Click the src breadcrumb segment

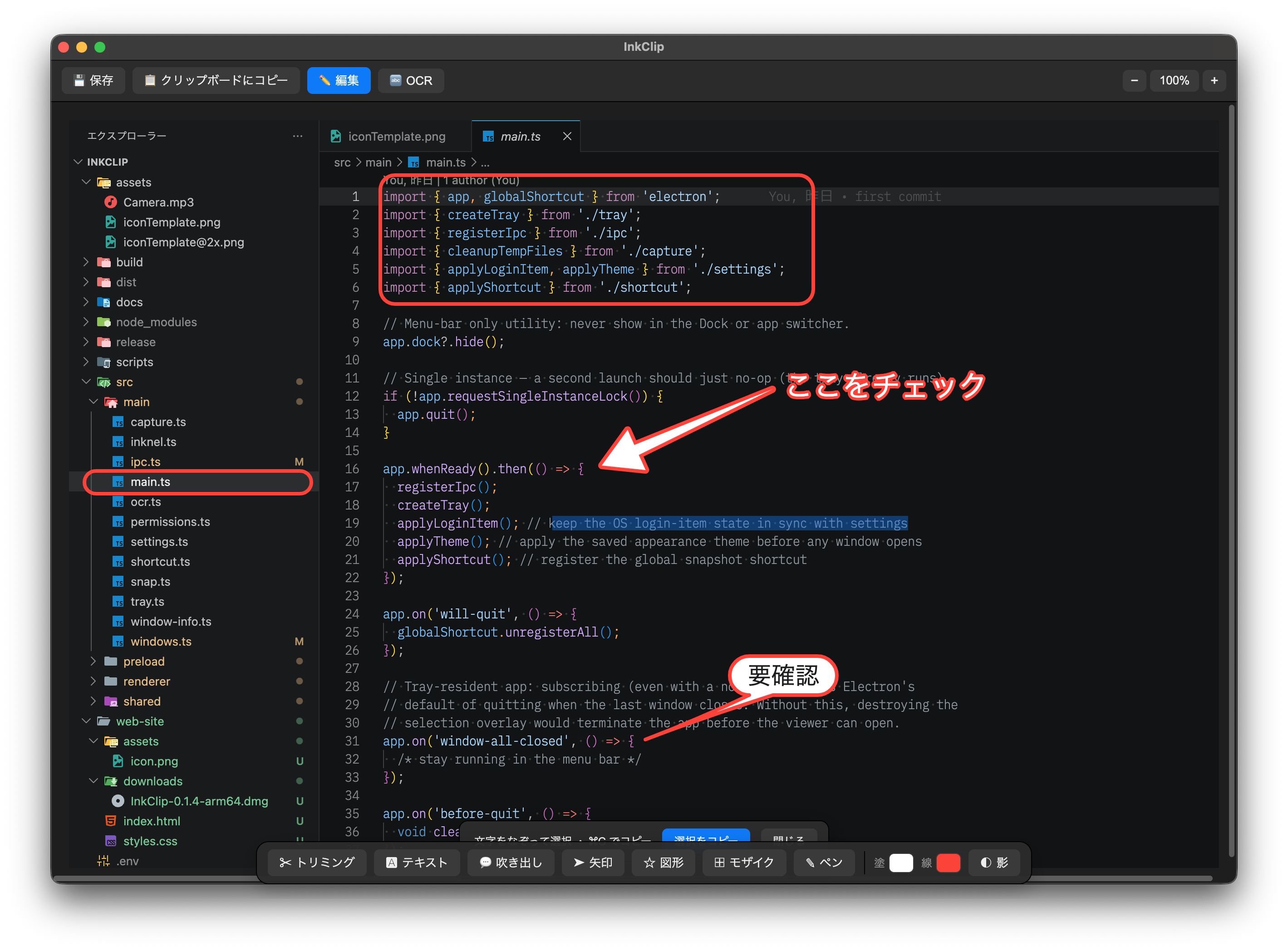click(342, 163)
